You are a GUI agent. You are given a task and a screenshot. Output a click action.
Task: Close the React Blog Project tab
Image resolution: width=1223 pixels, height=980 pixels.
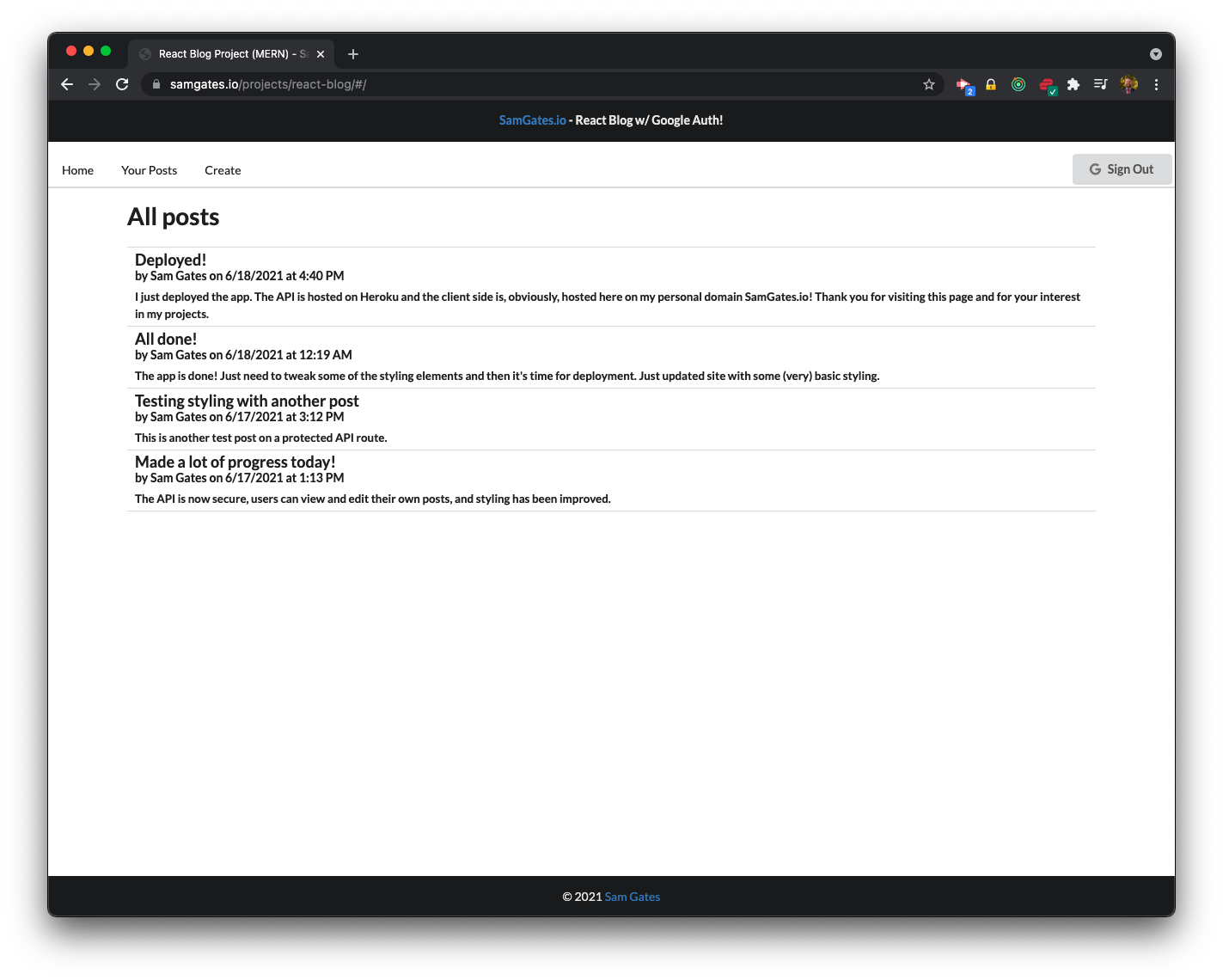(321, 54)
